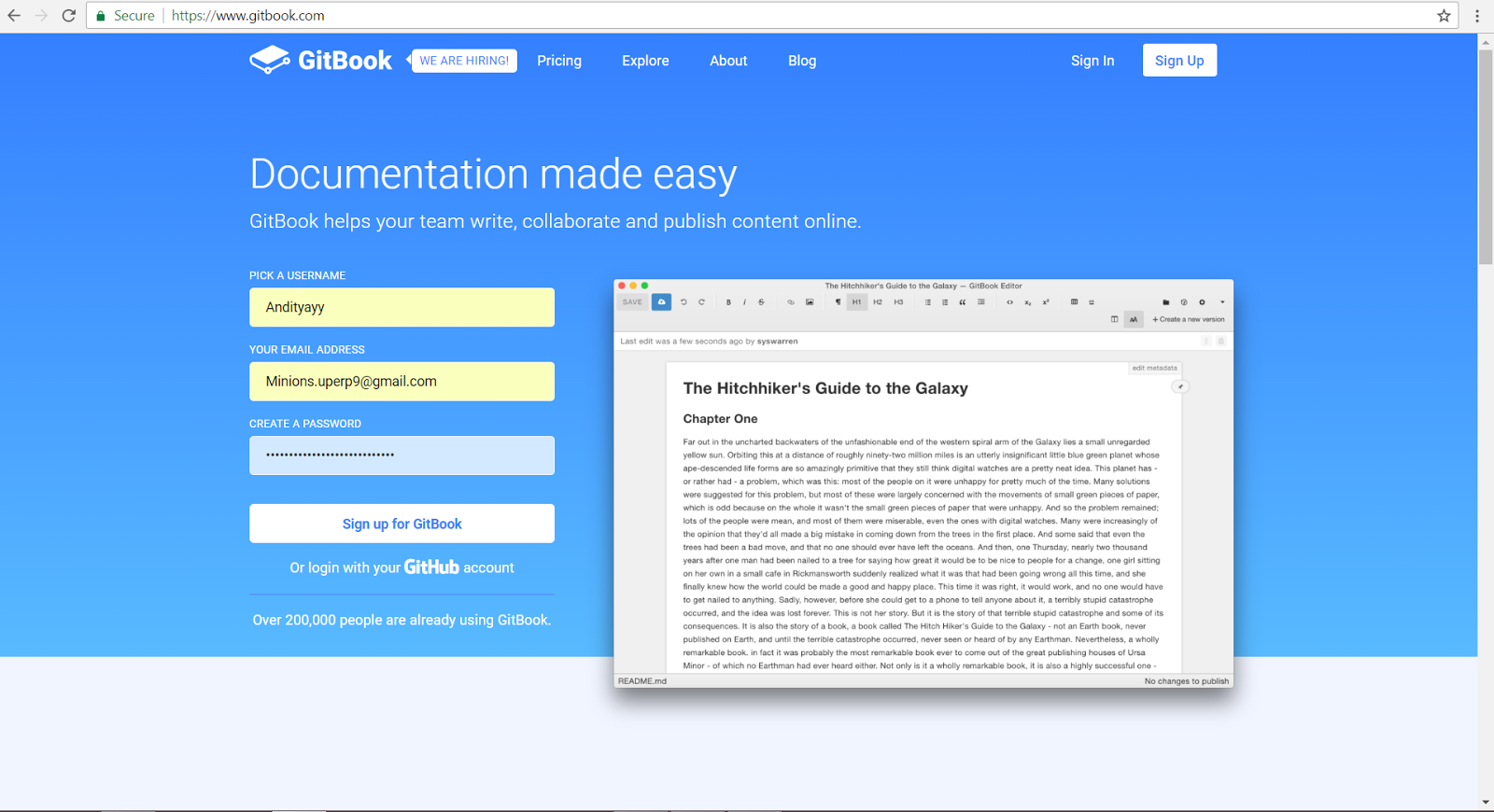
Task: Click Sign In in header
Action: 1092,61
